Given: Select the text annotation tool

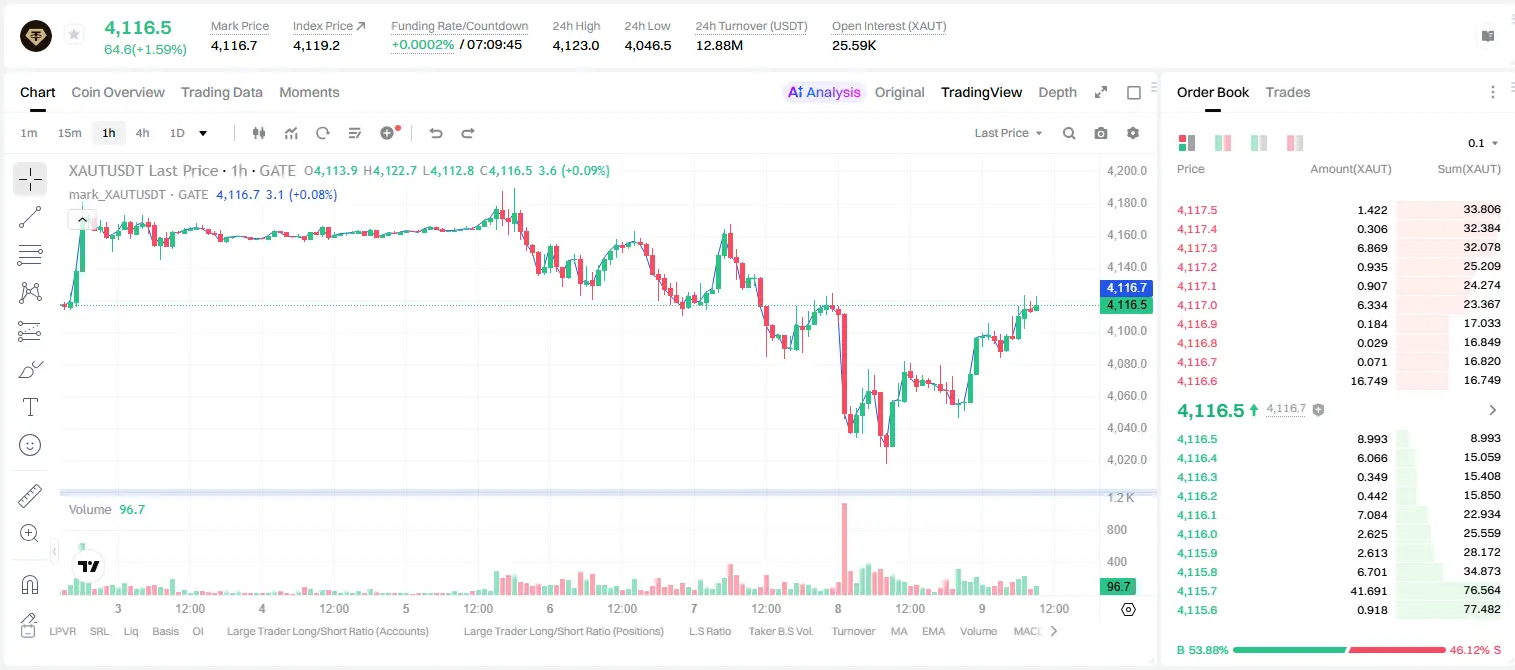Looking at the screenshot, I should click(x=30, y=407).
